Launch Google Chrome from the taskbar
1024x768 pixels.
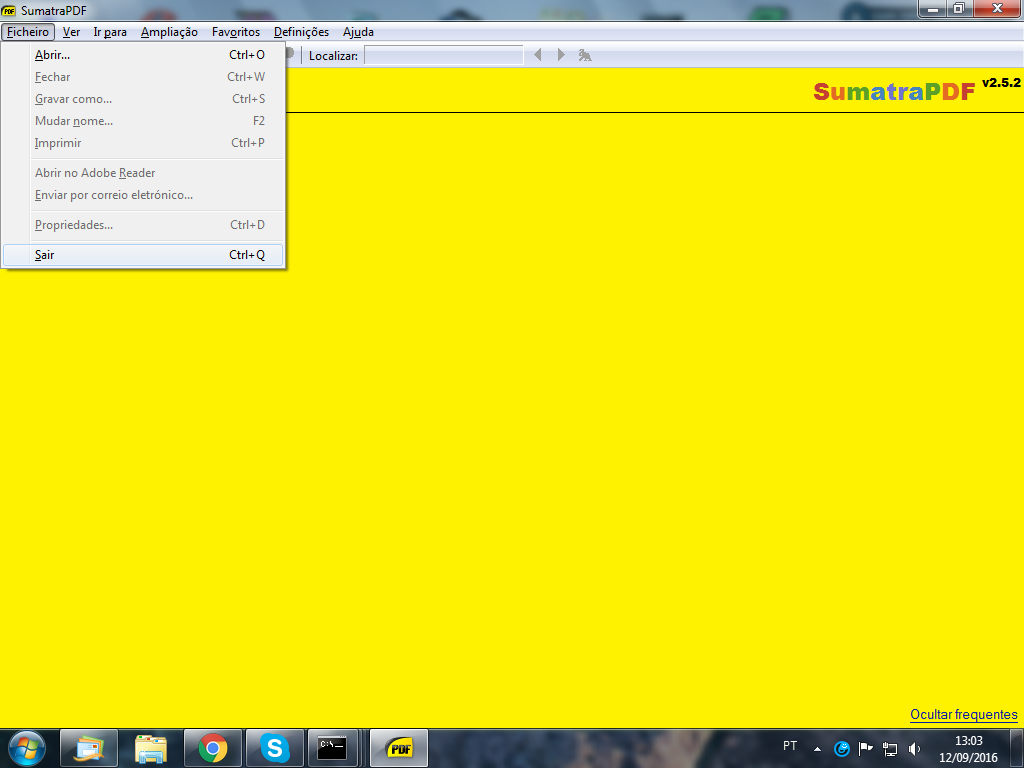[x=213, y=748]
